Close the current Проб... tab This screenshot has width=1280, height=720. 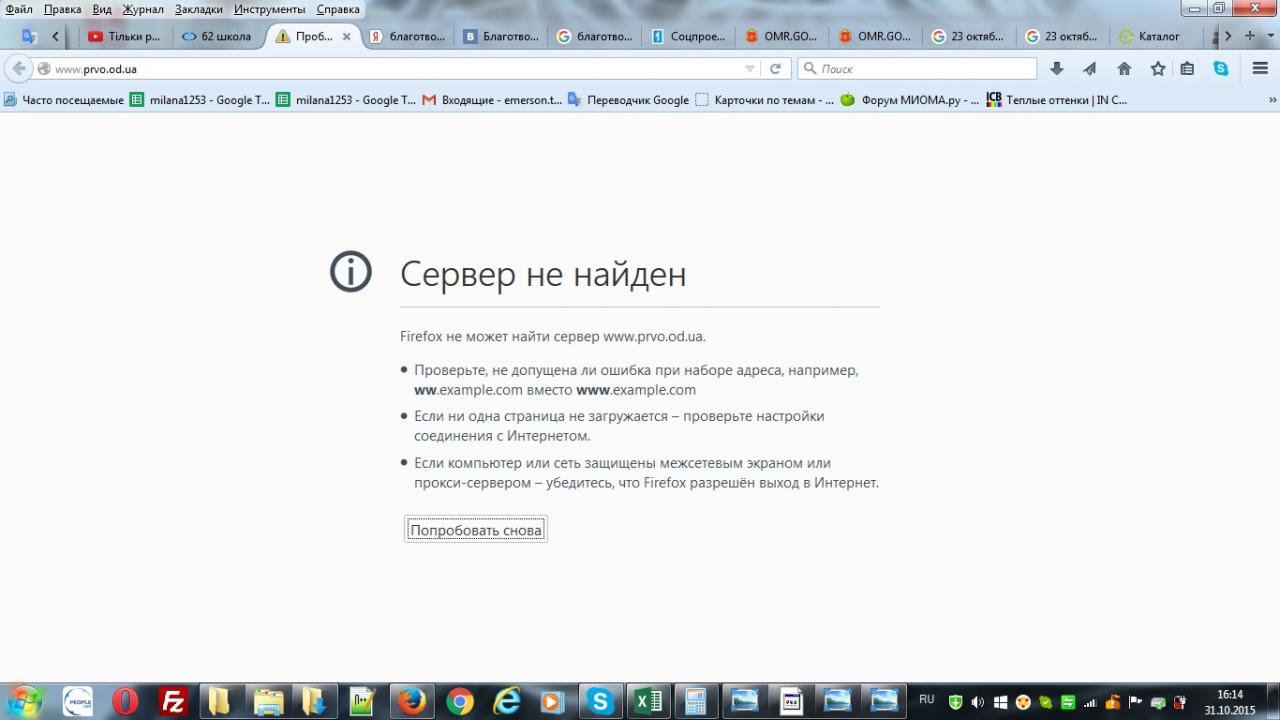(347, 36)
